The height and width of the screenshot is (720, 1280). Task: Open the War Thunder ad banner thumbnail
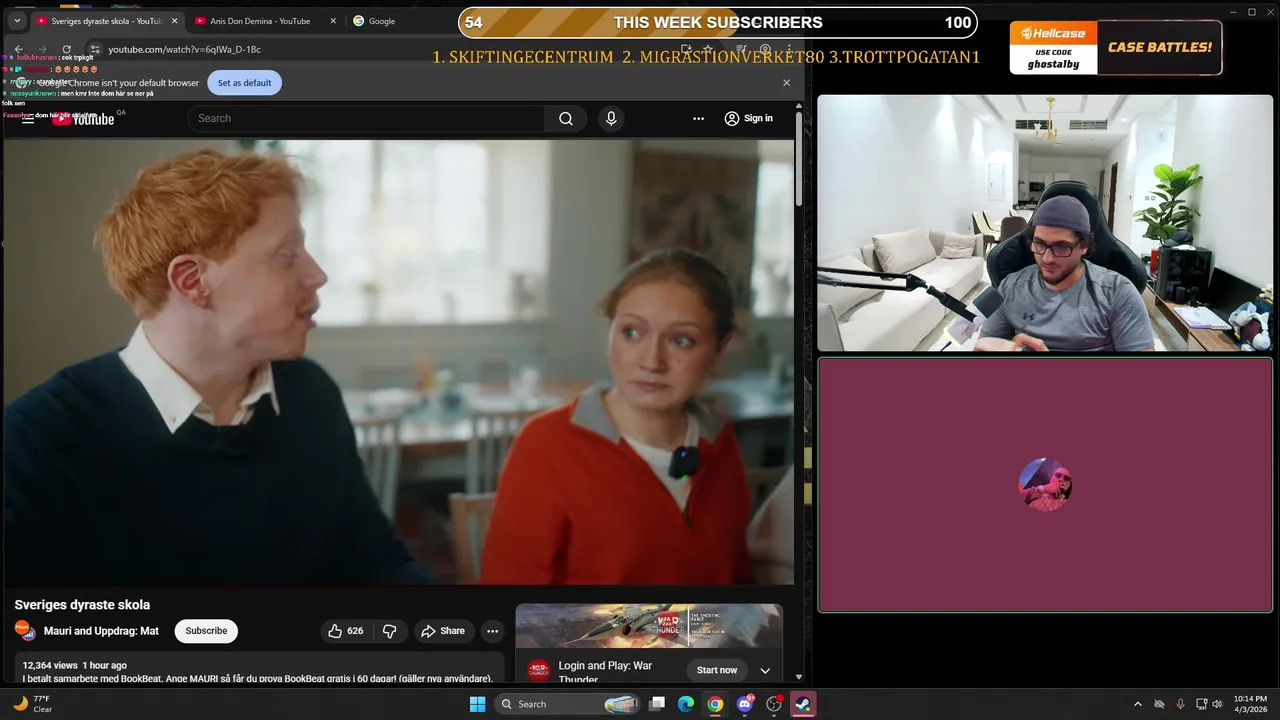pyautogui.click(x=649, y=626)
